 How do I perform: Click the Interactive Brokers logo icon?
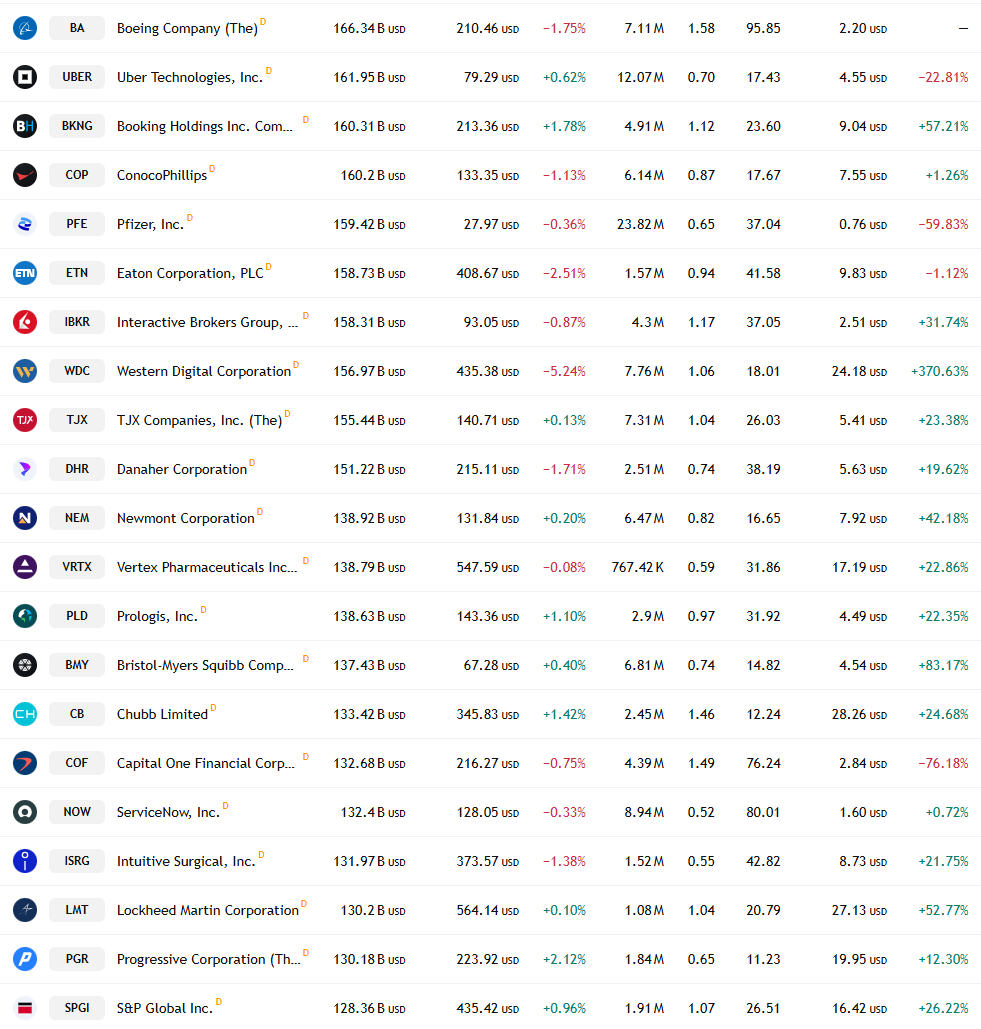click(25, 322)
